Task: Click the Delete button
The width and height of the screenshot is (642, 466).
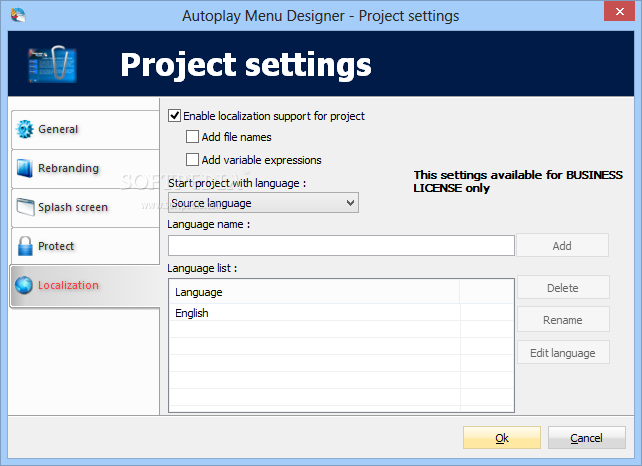Action: point(563,288)
